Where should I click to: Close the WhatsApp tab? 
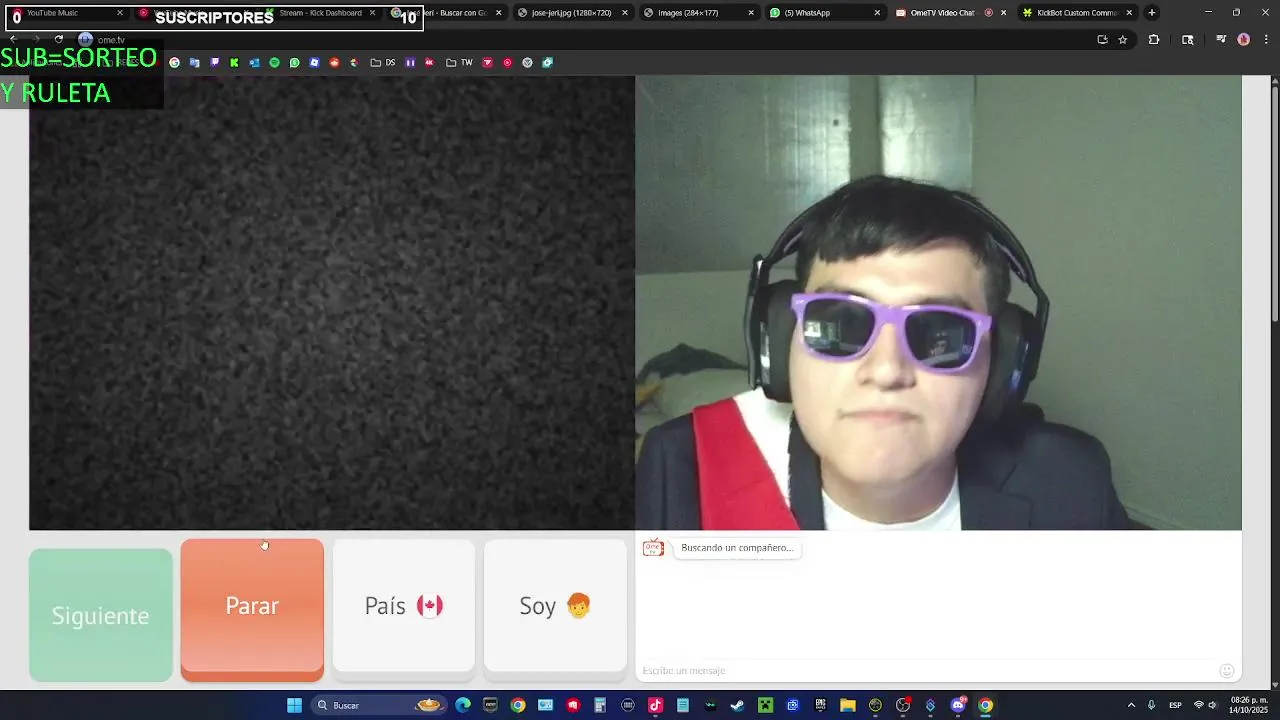tap(877, 13)
